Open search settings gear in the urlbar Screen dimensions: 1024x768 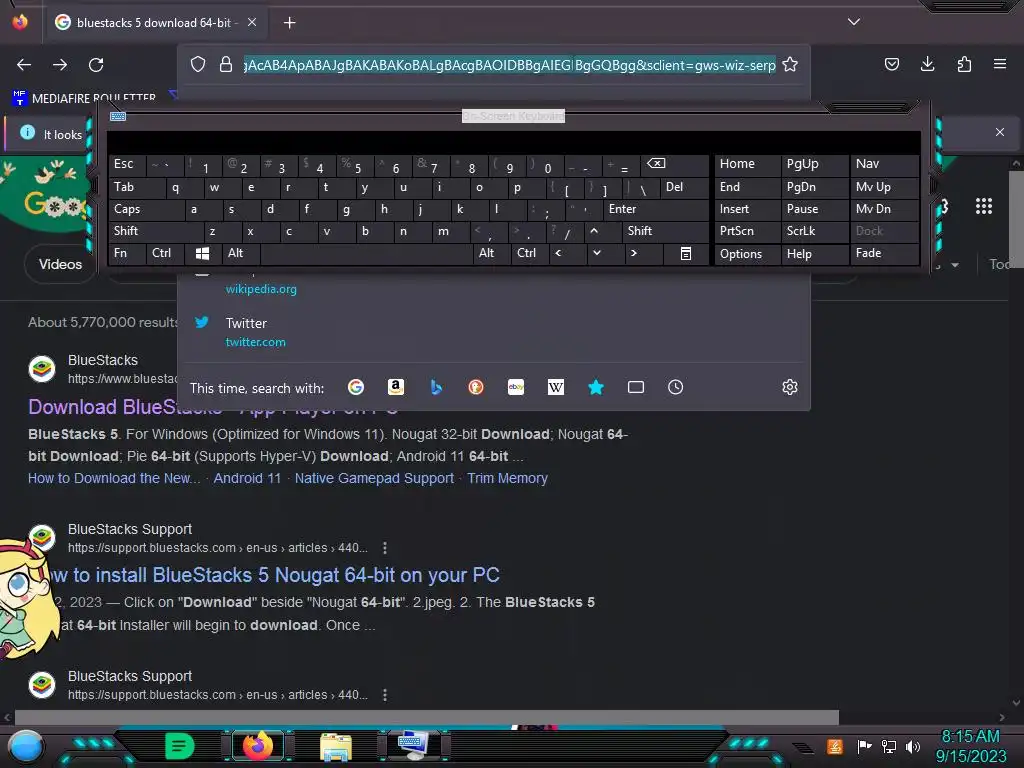tap(790, 387)
